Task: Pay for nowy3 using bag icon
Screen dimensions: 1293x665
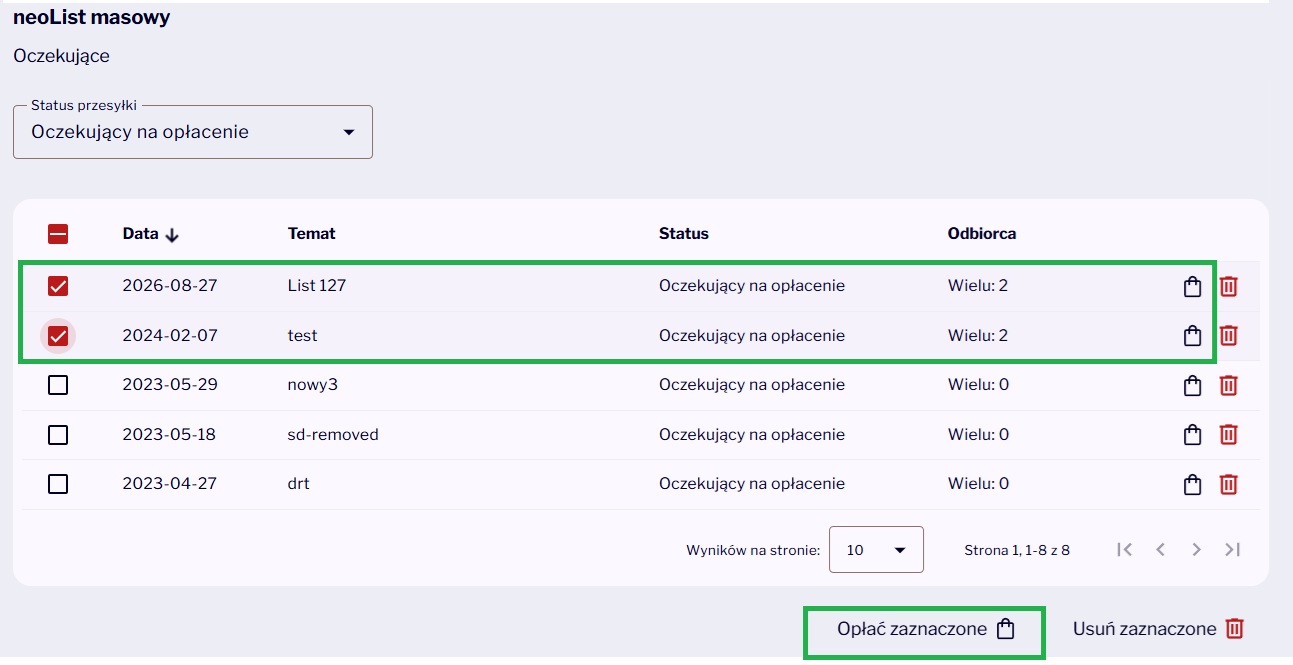Action: point(1192,385)
